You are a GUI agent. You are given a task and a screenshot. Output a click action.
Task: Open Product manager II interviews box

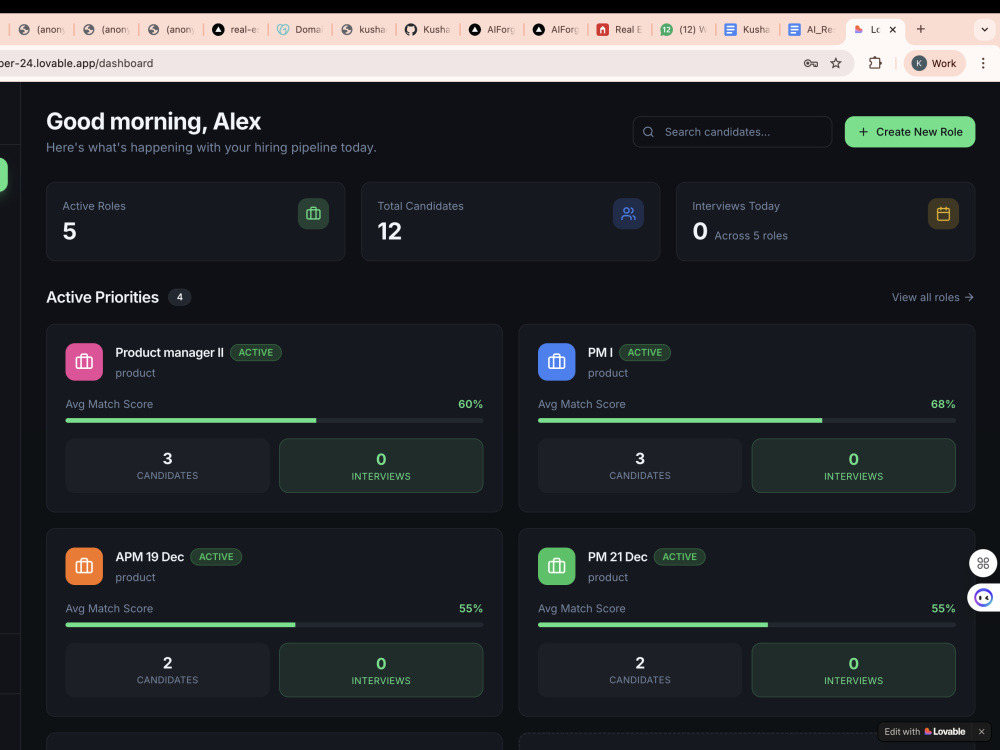(x=381, y=466)
